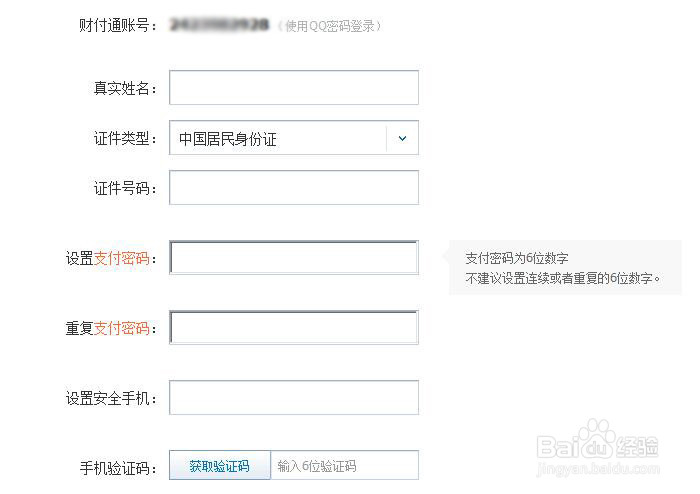Click the 证件类型 field label

point(124,139)
